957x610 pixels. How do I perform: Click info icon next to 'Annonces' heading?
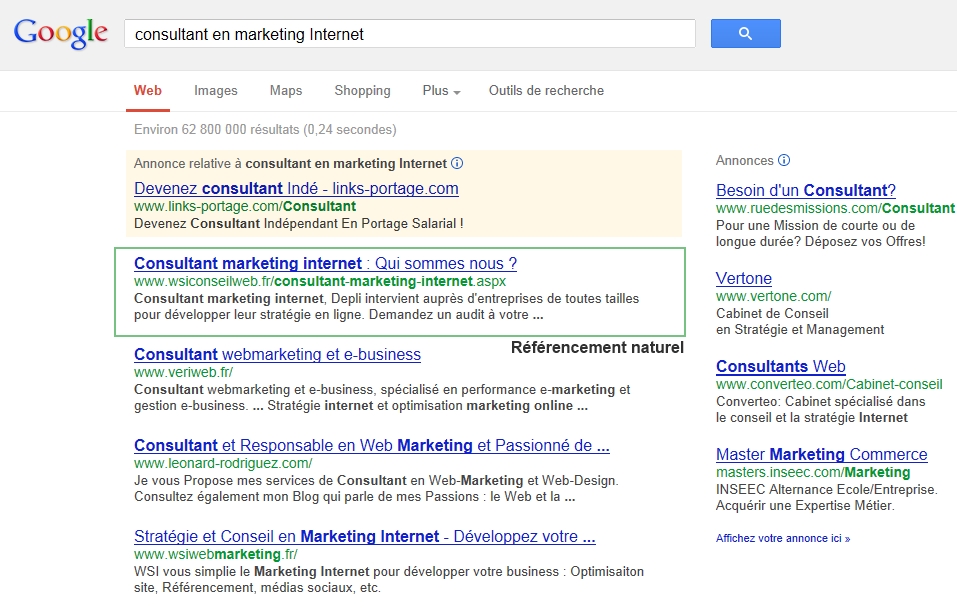click(x=784, y=160)
